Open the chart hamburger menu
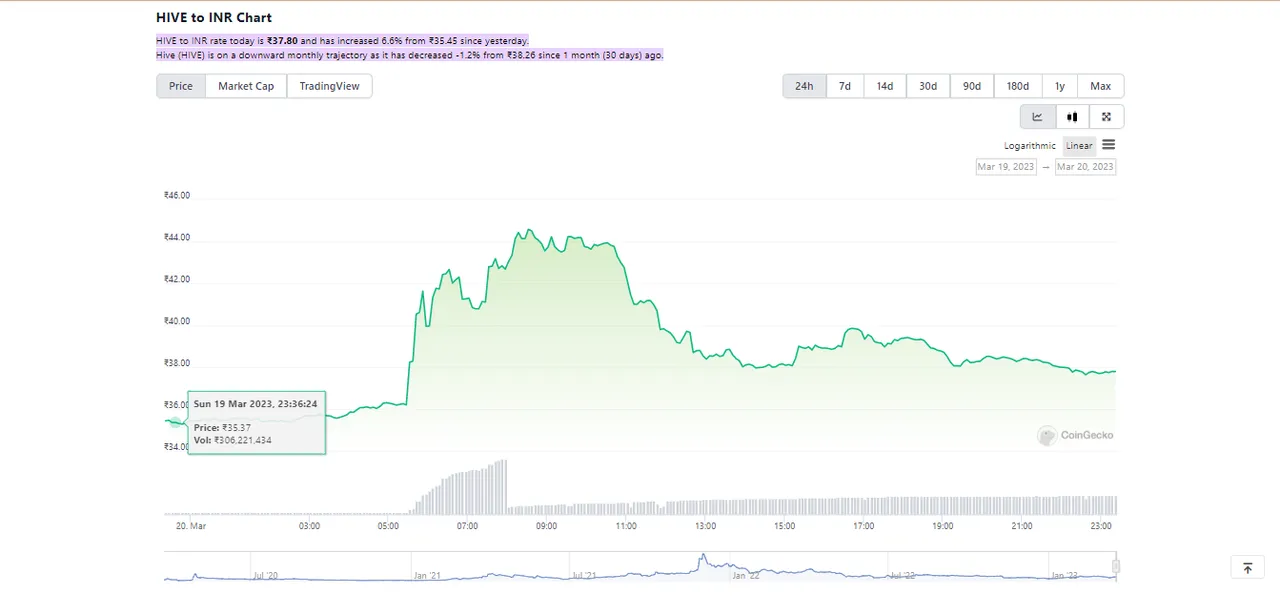 1108,145
